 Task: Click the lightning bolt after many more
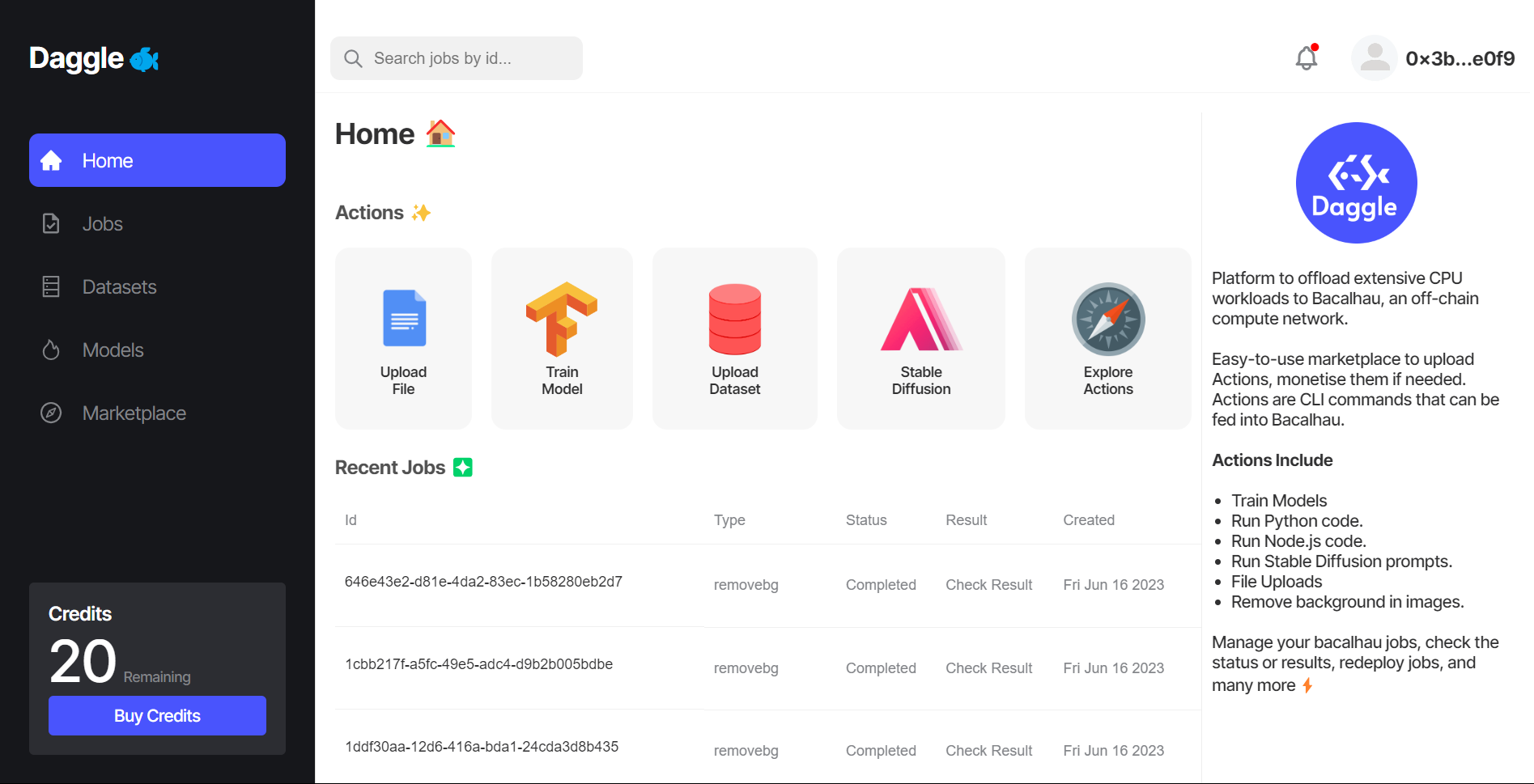click(x=1307, y=685)
